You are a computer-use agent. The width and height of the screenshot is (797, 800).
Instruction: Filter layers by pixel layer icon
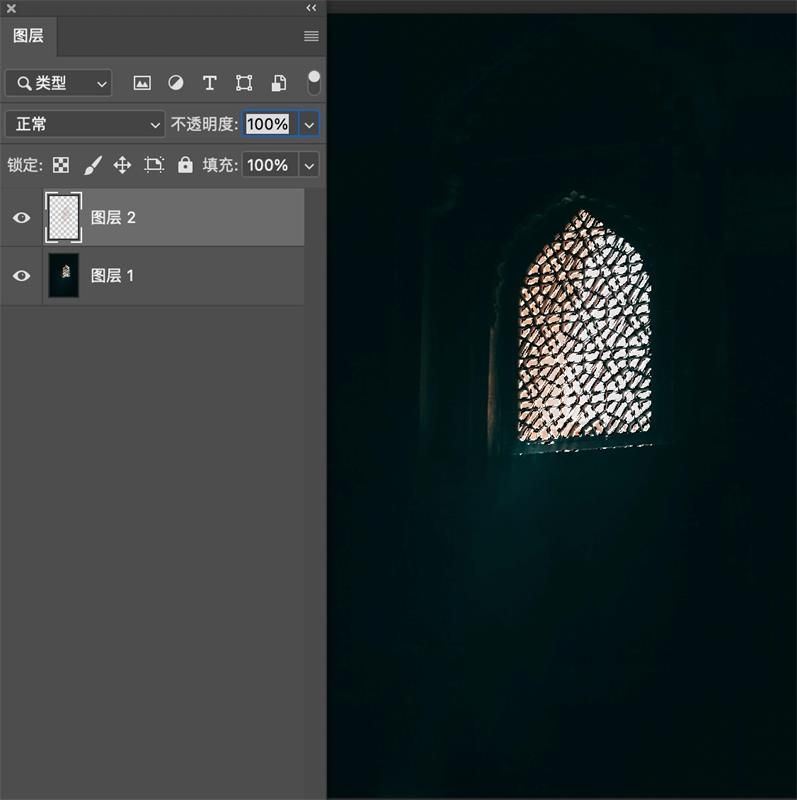point(142,83)
